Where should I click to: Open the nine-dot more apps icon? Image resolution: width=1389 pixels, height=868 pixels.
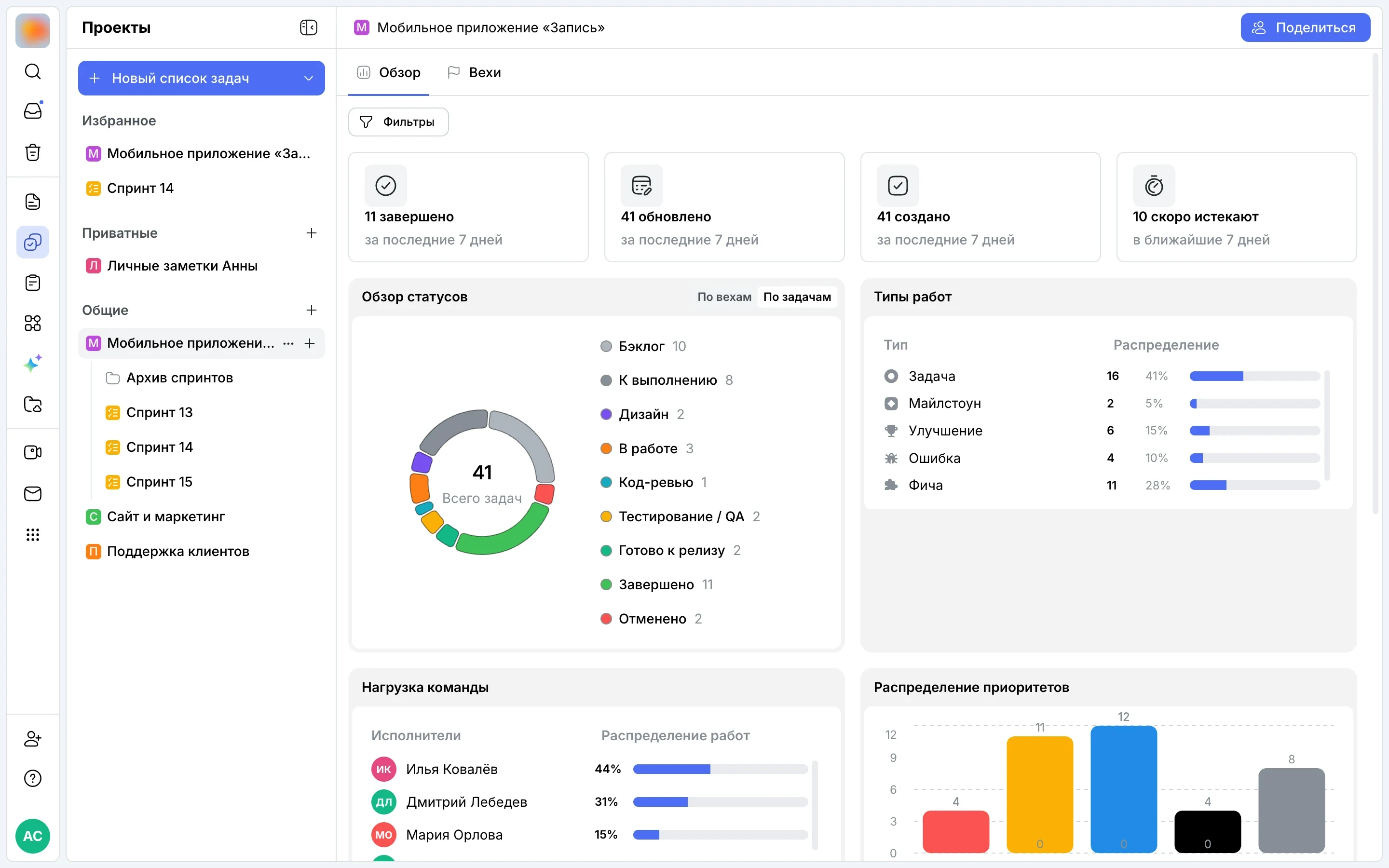pyautogui.click(x=33, y=535)
